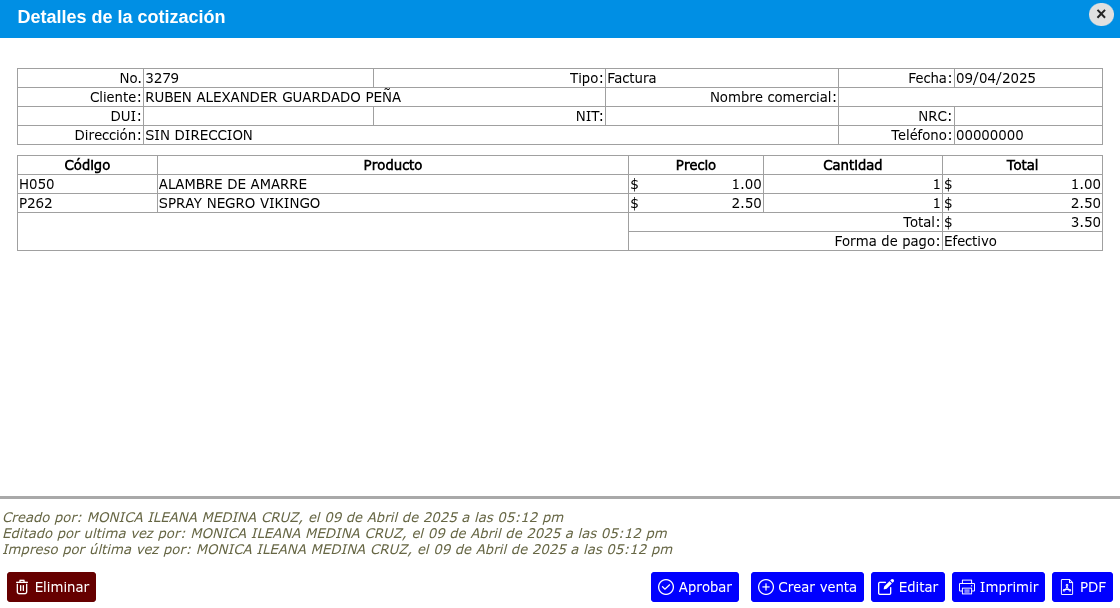The height and width of the screenshot is (608, 1120).
Task: Click the Crear venta button label
Action: point(817,587)
